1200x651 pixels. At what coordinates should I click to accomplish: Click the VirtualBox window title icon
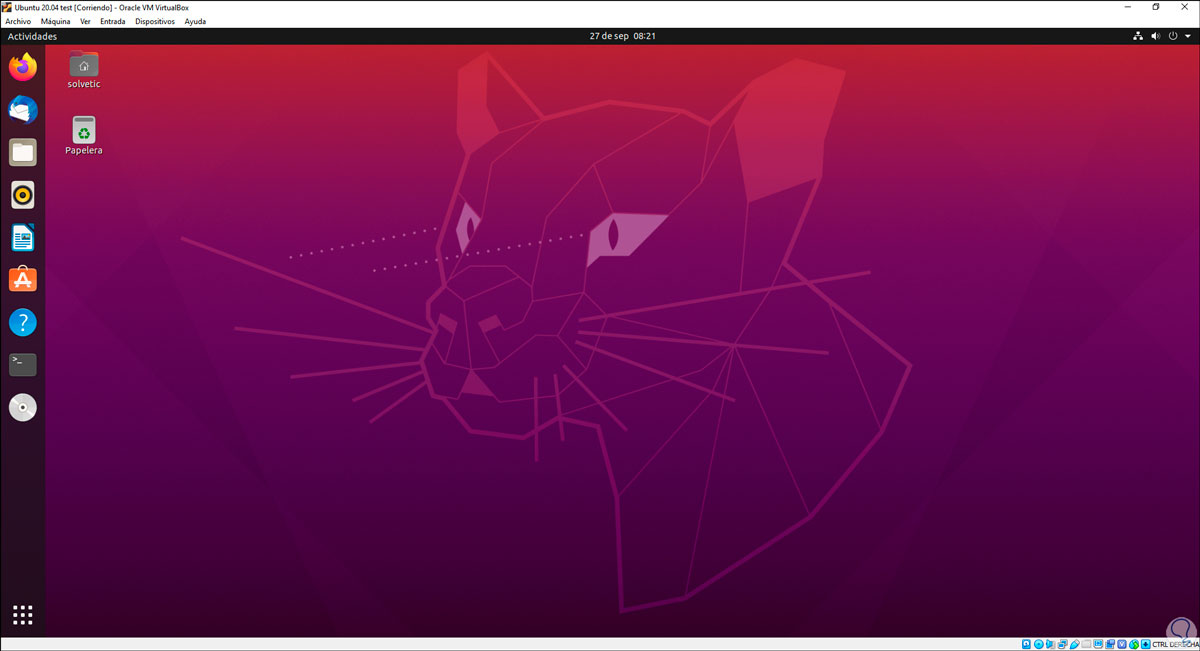point(7,7)
